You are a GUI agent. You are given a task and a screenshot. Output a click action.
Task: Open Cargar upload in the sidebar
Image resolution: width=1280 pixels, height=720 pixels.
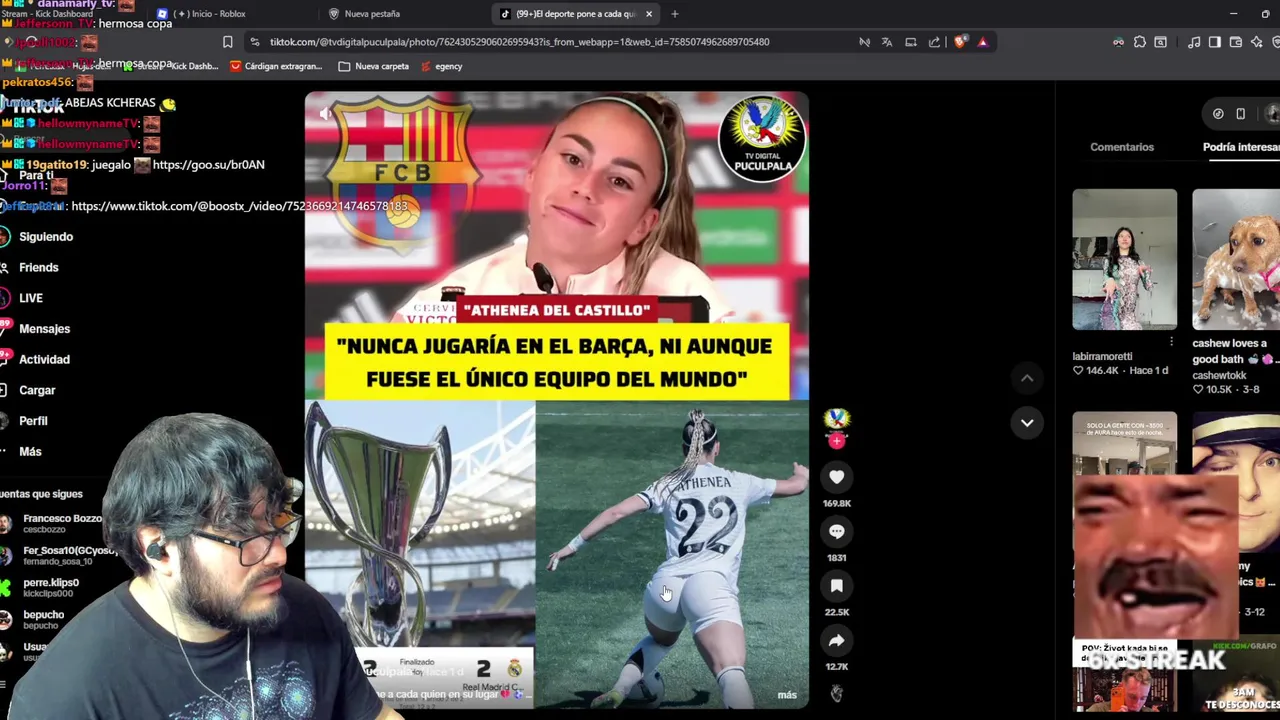click(37, 390)
